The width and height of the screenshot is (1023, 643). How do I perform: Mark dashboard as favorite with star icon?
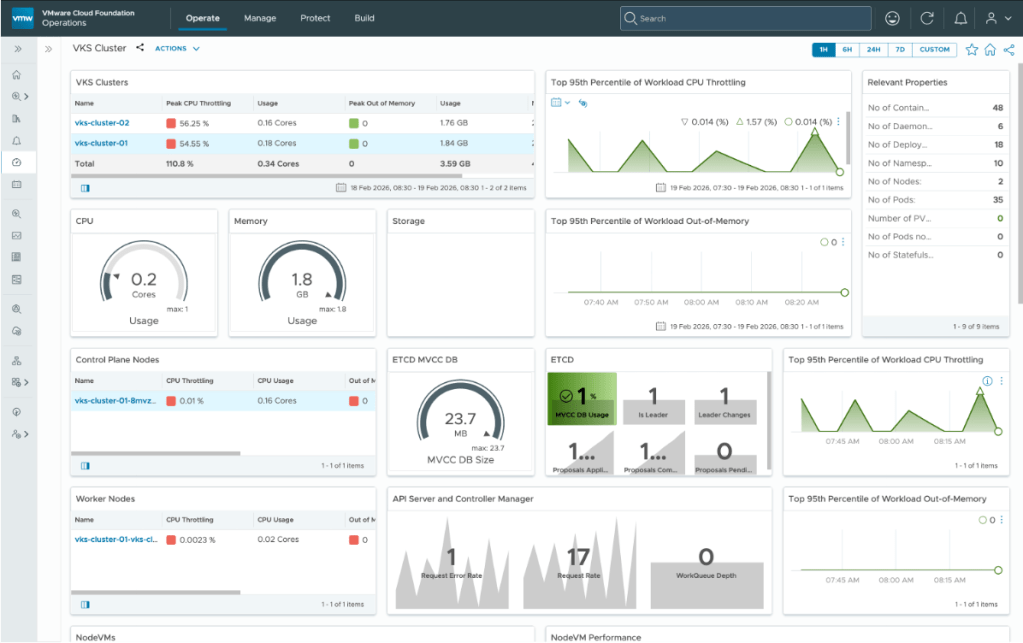pos(971,50)
